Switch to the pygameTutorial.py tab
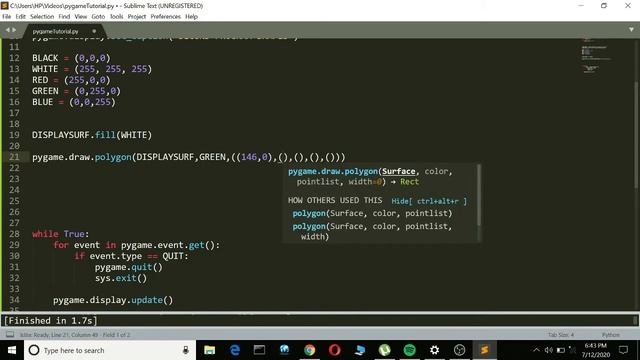Screen dimensions: 640x360 [x=56, y=31]
